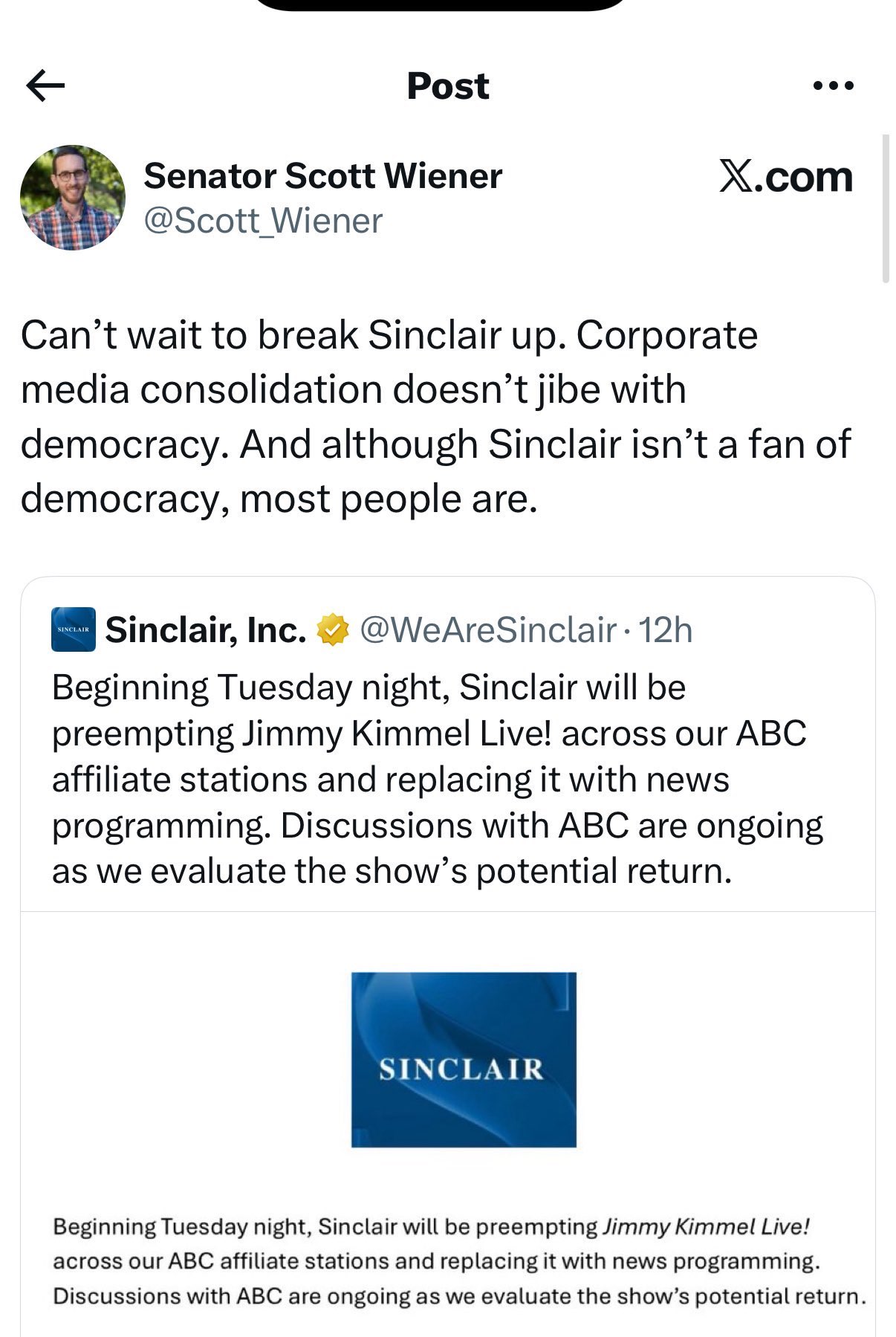The image size is (896, 1337).
Task: Open the Sinclair, Inc. account name
Action: (206, 630)
